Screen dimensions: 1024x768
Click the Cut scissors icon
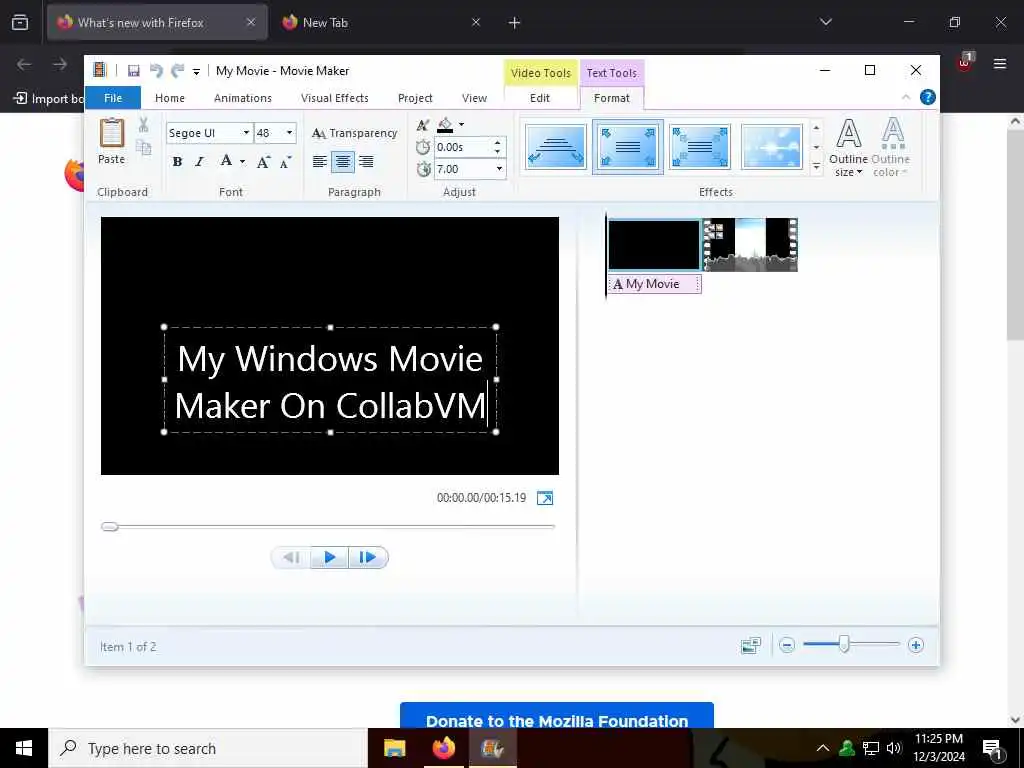click(x=144, y=124)
